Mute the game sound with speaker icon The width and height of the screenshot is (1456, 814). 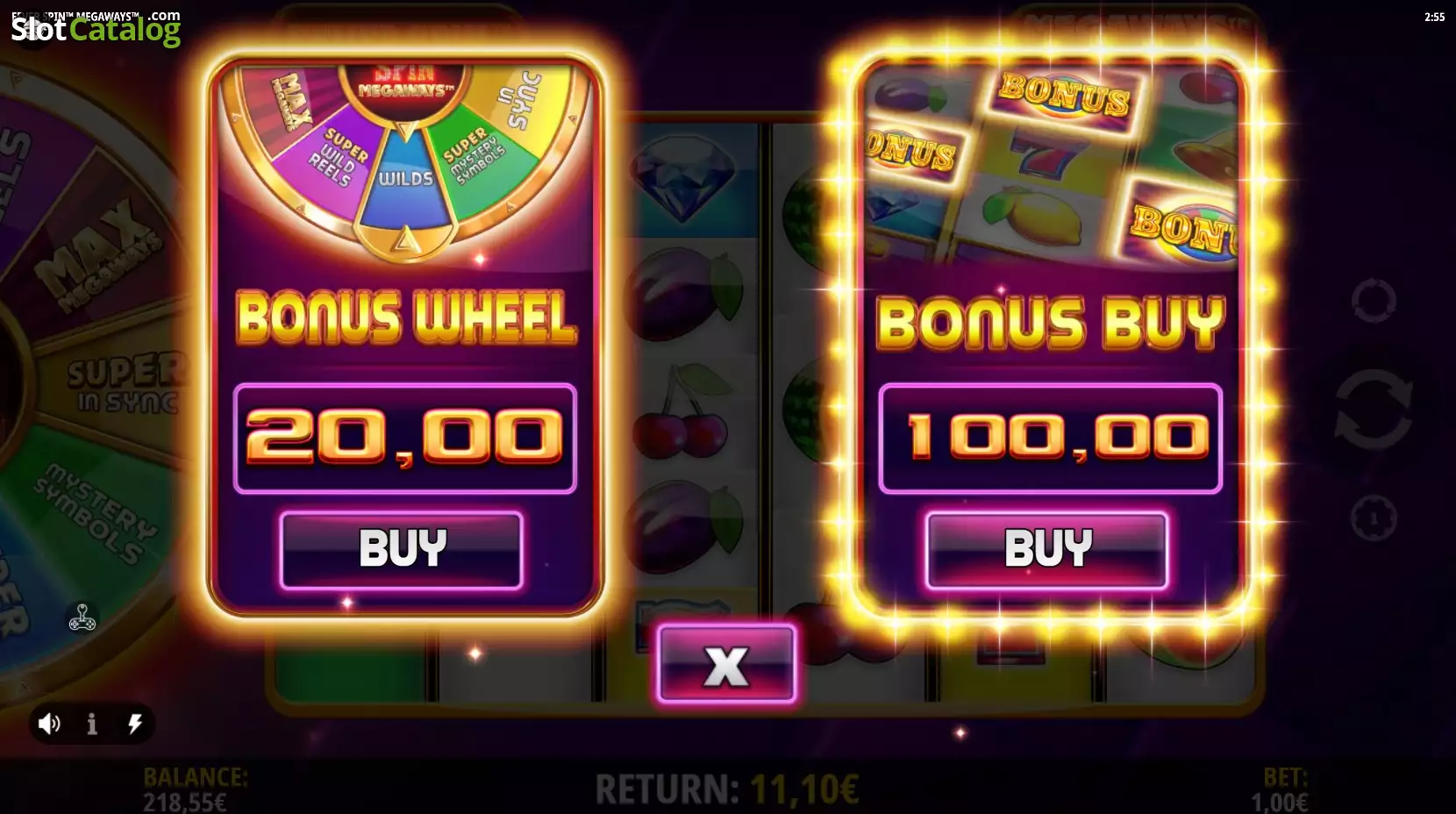click(49, 724)
